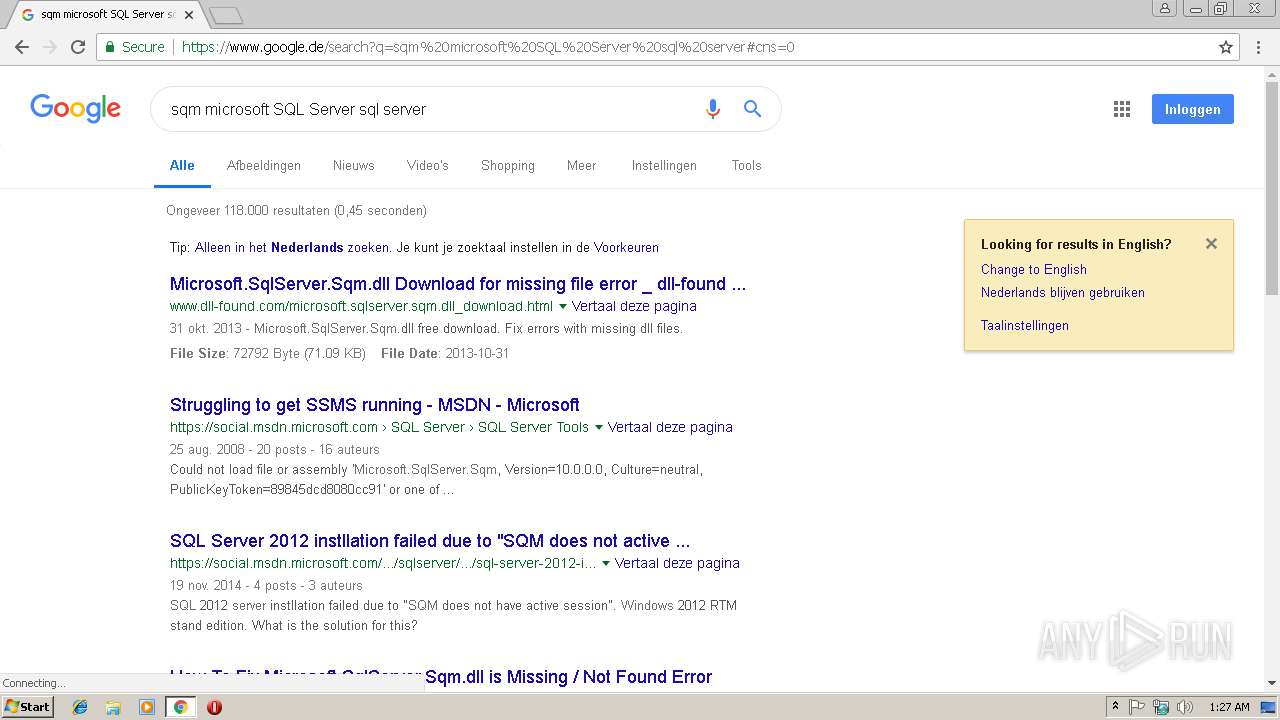The width and height of the screenshot is (1280, 720).
Task: Open SQL Server 2012 instllation failed result
Action: [430, 541]
